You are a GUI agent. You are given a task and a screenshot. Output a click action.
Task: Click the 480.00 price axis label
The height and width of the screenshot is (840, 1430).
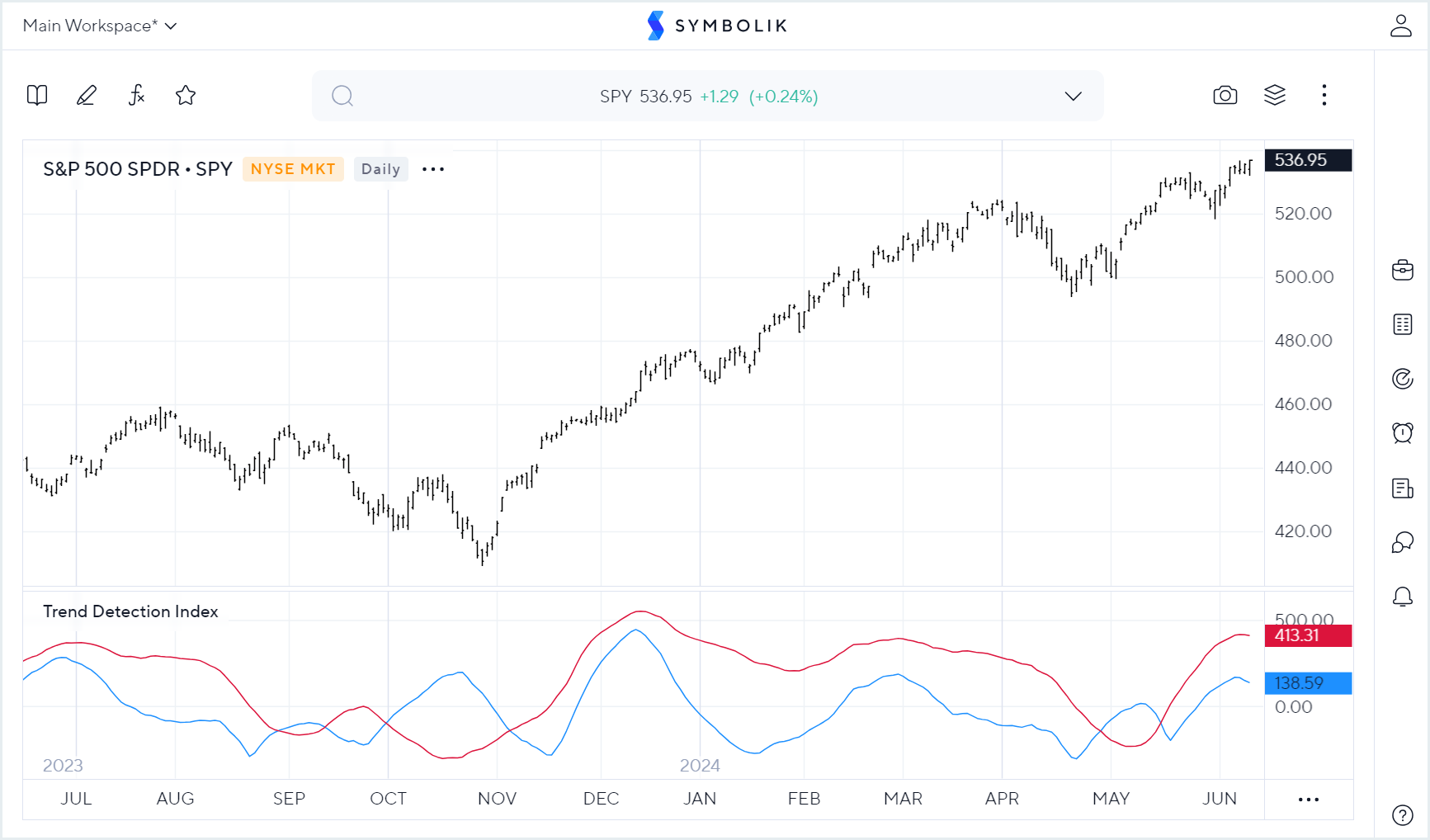point(1304,341)
